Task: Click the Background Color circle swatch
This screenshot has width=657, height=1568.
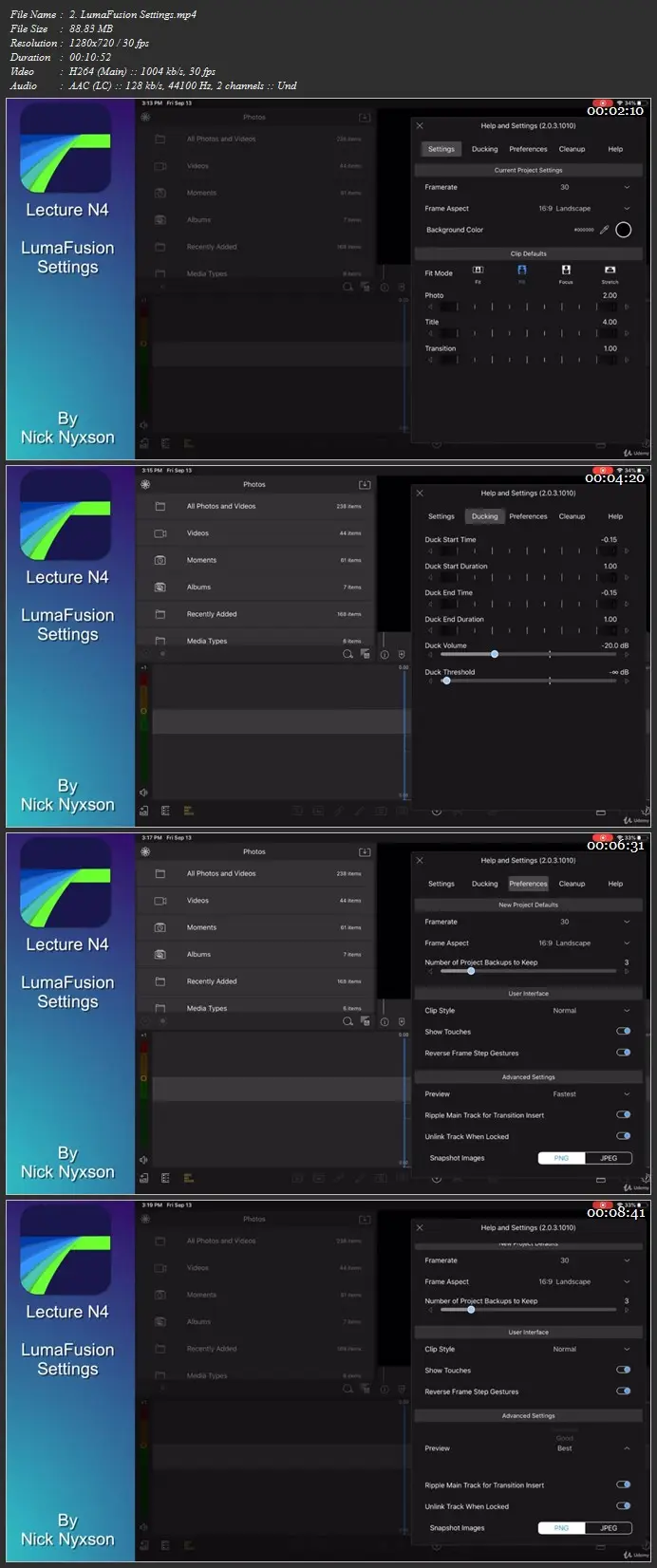Action: click(623, 230)
